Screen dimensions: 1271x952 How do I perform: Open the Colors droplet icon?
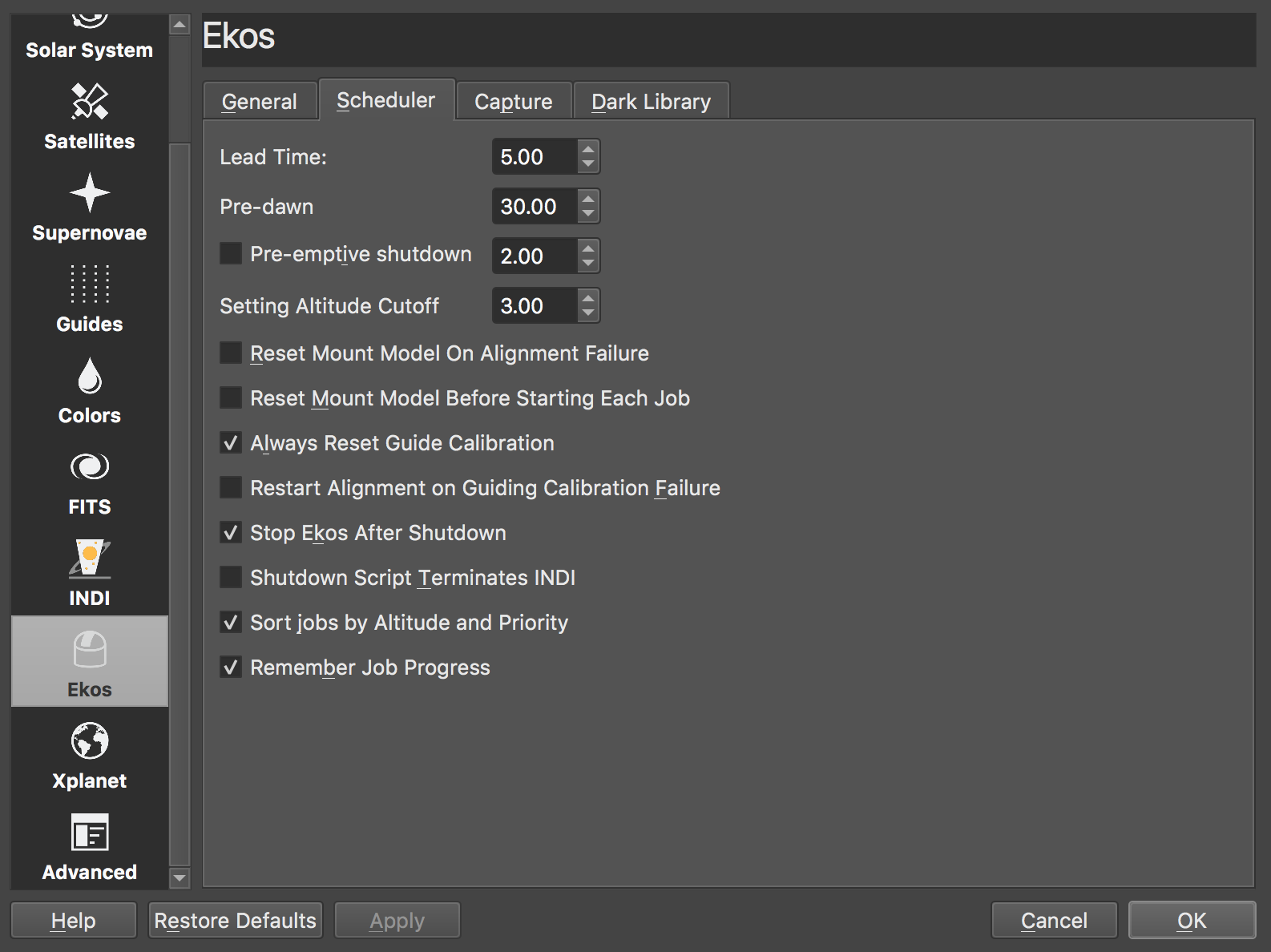(x=90, y=375)
